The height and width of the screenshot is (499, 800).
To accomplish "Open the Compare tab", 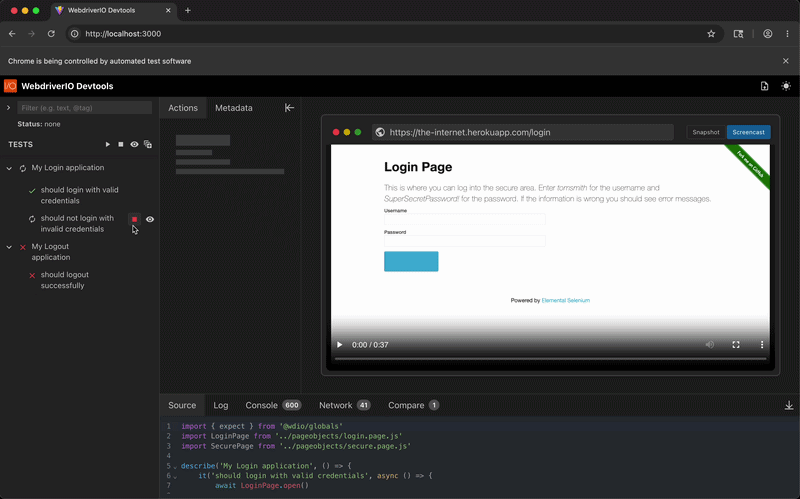I will coord(413,405).
